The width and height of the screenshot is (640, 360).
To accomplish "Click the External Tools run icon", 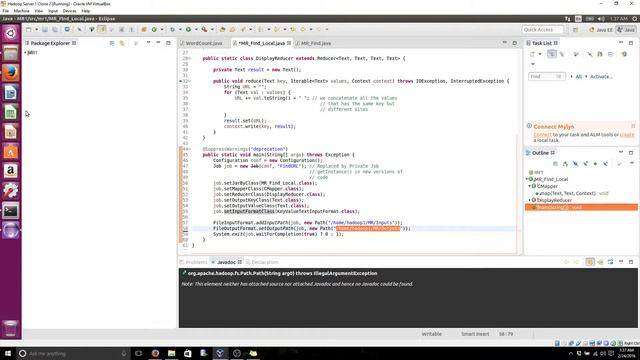I will [204, 29].
